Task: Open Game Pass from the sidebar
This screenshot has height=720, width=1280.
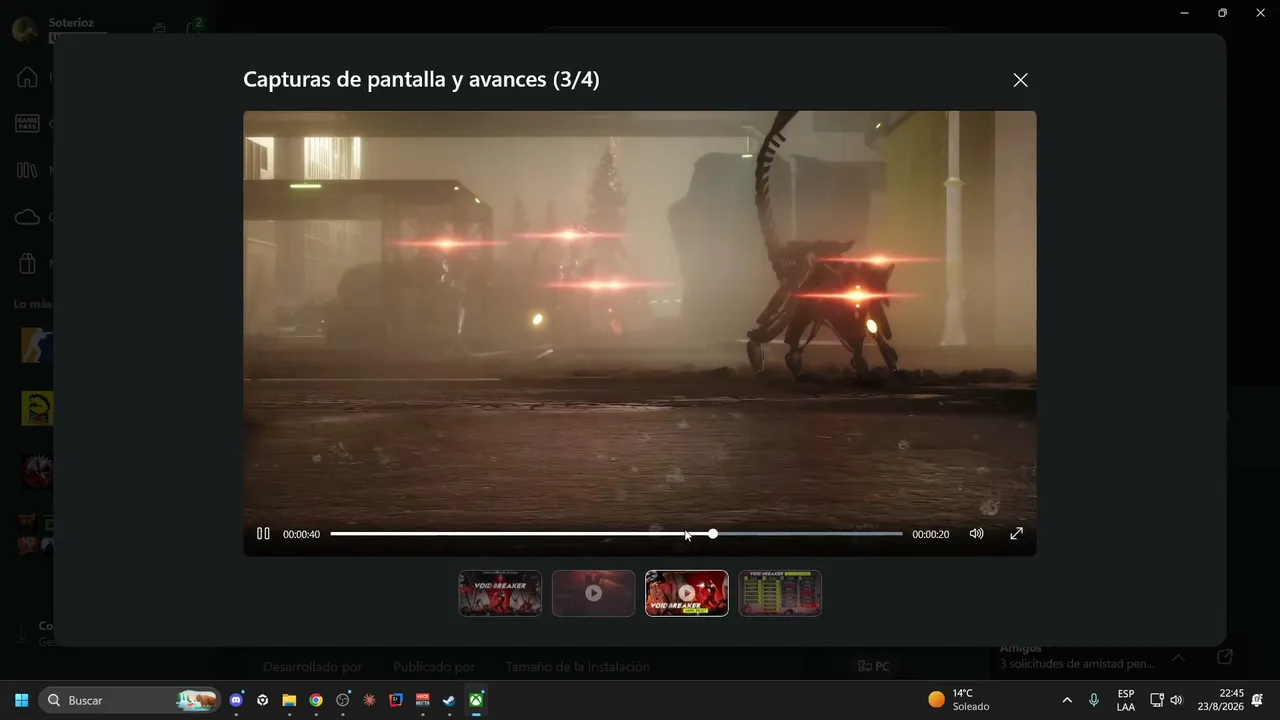Action: tap(27, 124)
